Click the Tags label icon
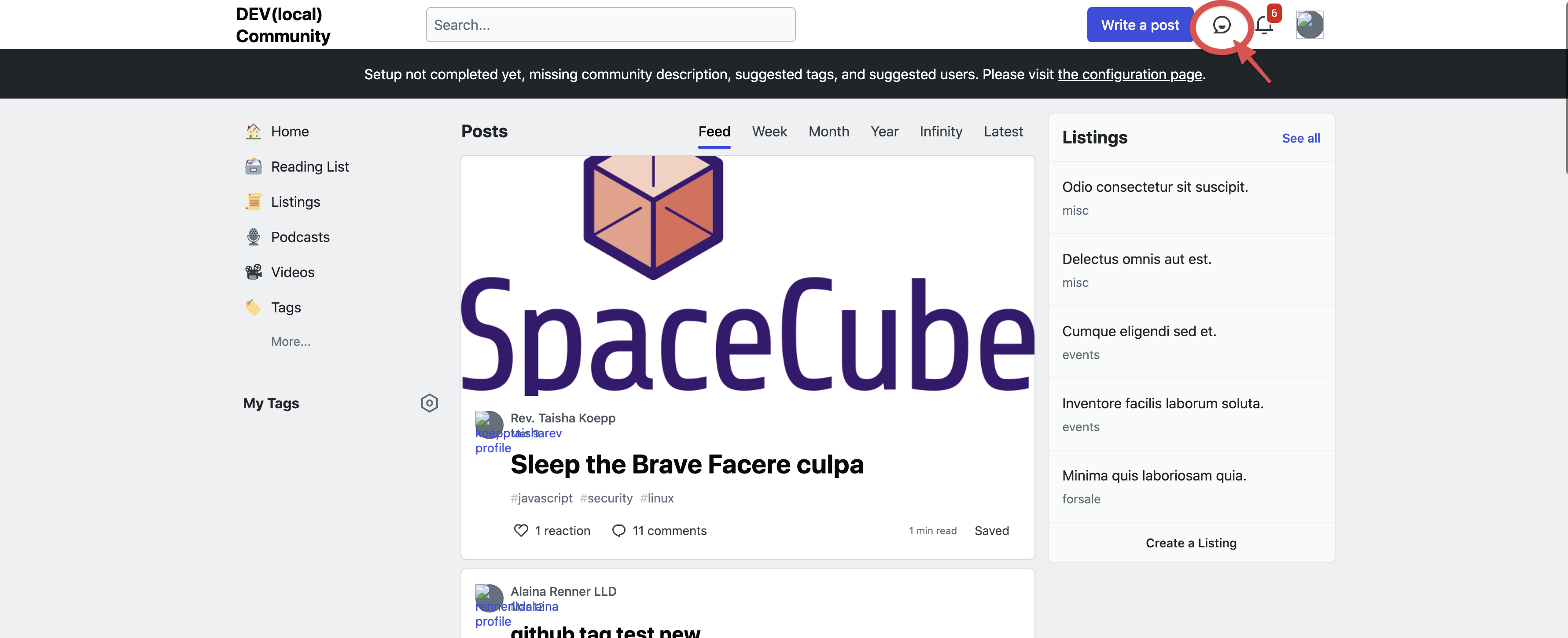1568x638 pixels. (x=253, y=307)
